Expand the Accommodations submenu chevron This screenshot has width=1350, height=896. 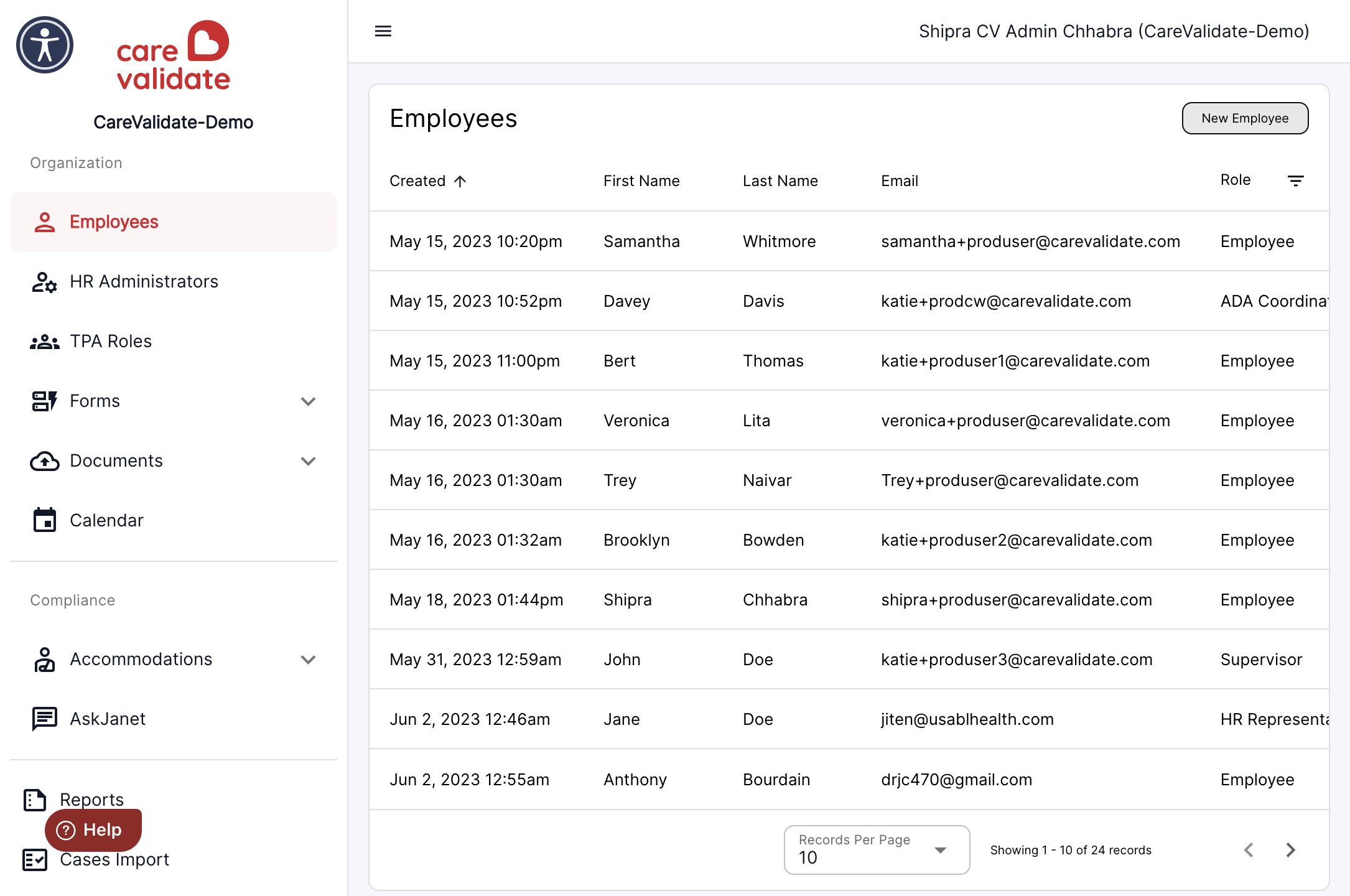pyautogui.click(x=309, y=660)
